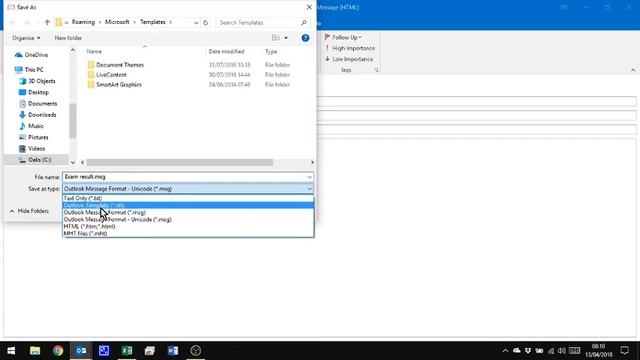Select SmartArt Graphics folder

coord(115,84)
